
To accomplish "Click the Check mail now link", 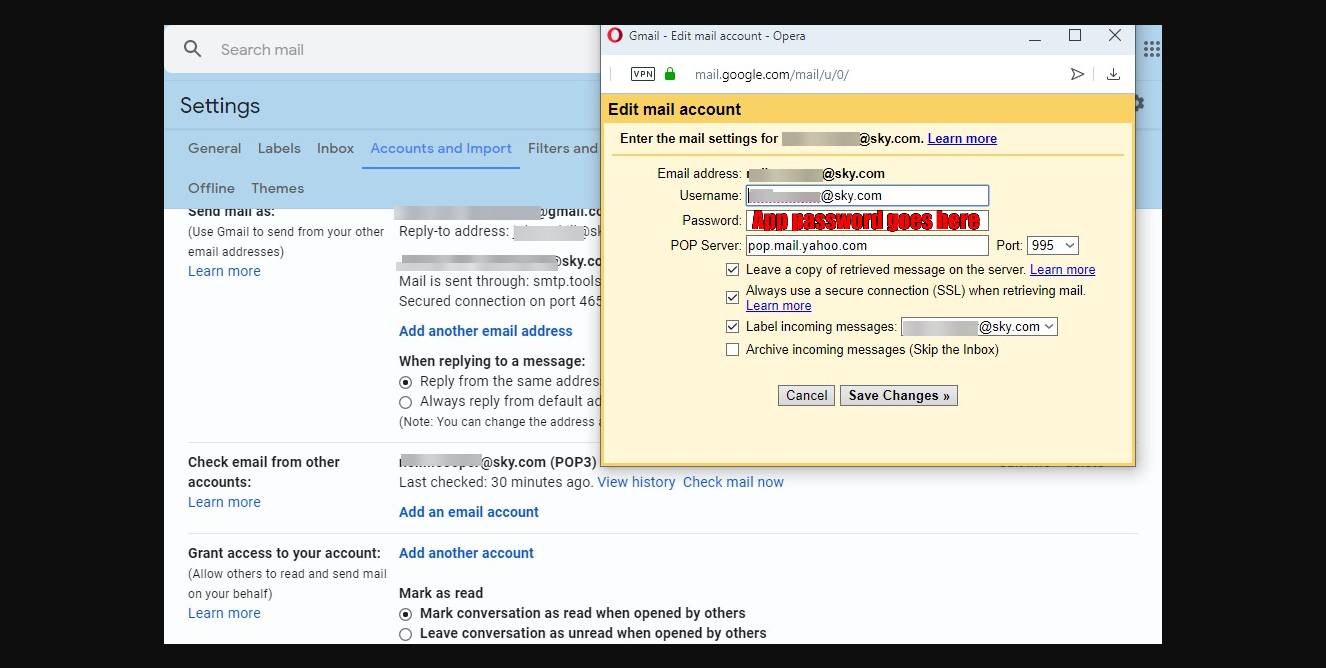I will coord(733,482).
